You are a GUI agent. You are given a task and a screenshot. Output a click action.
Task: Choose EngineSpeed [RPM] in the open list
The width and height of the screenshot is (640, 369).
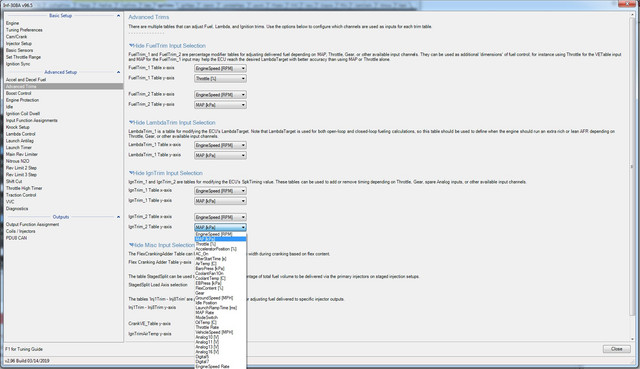tap(220, 234)
